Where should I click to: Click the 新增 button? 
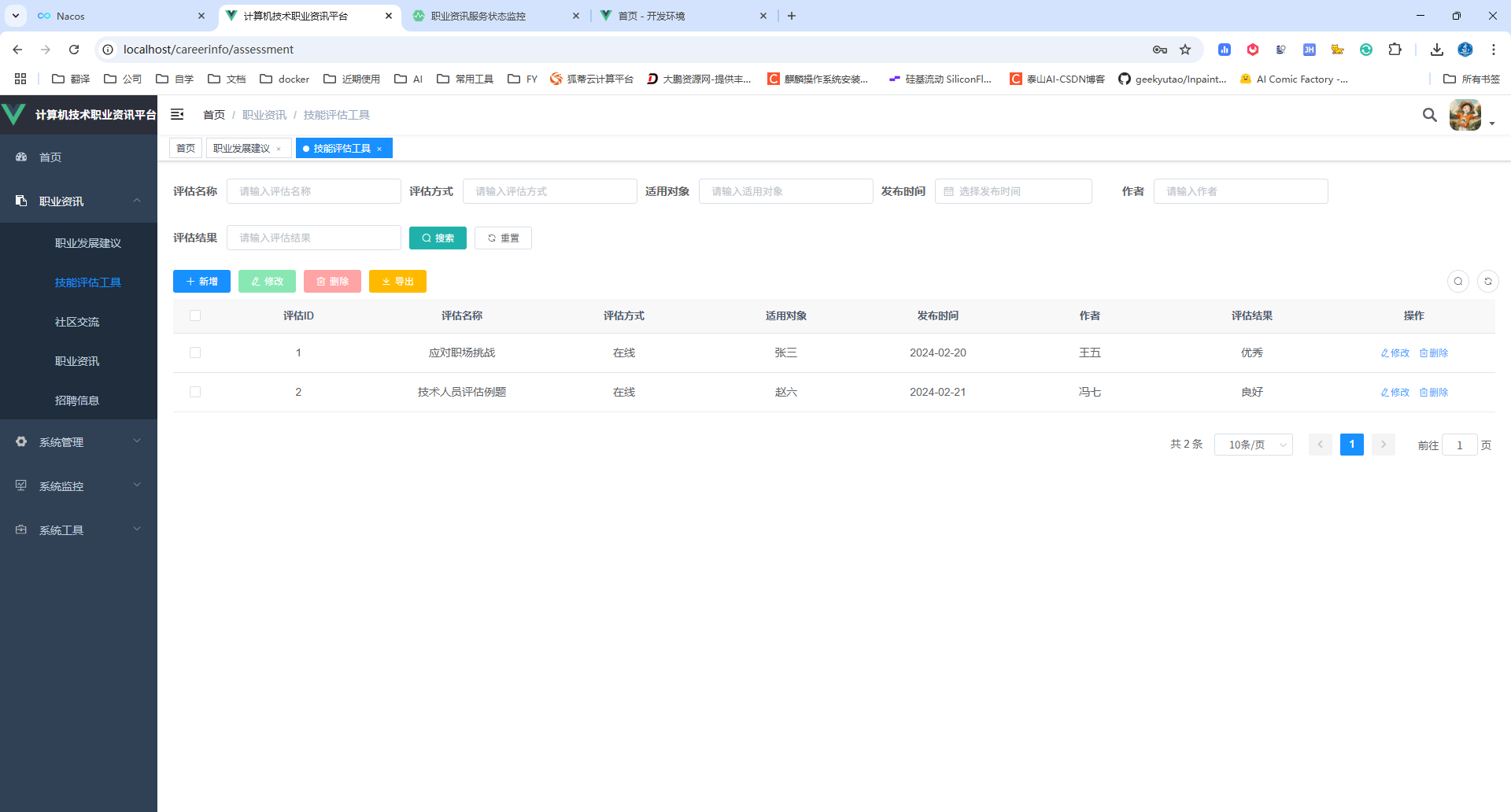click(201, 281)
